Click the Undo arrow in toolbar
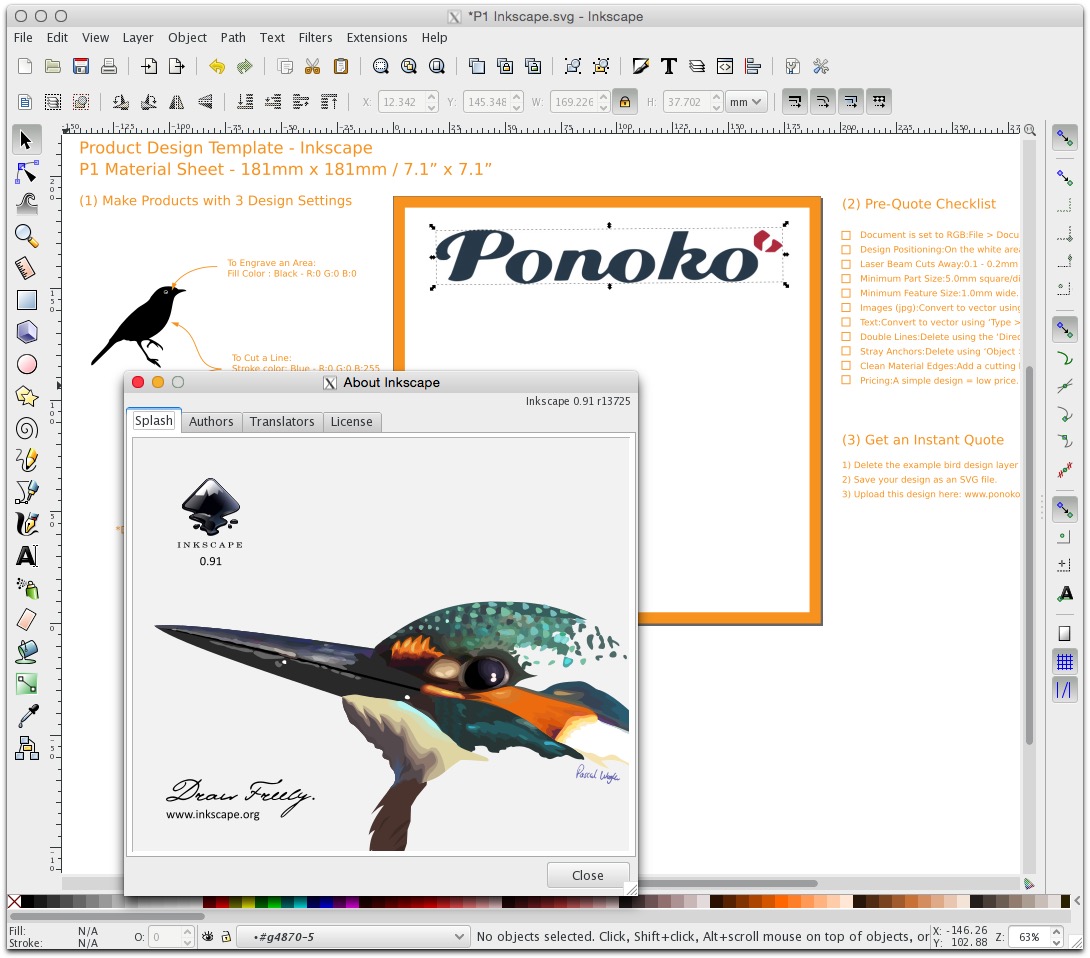1090x958 pixels. [x=217, y=67]
